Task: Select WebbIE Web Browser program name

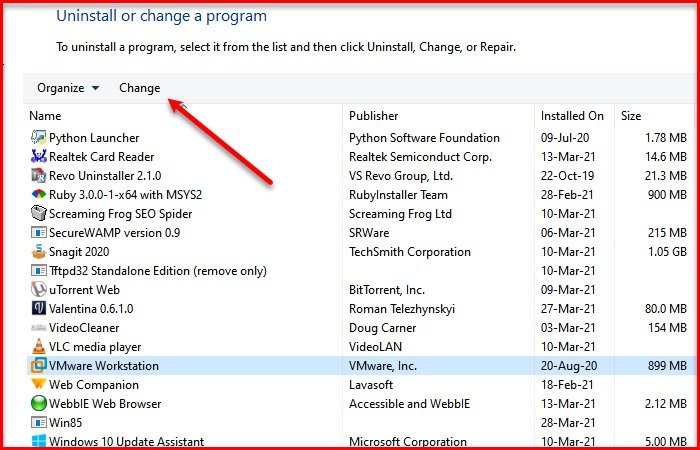Action: [105, 404]
